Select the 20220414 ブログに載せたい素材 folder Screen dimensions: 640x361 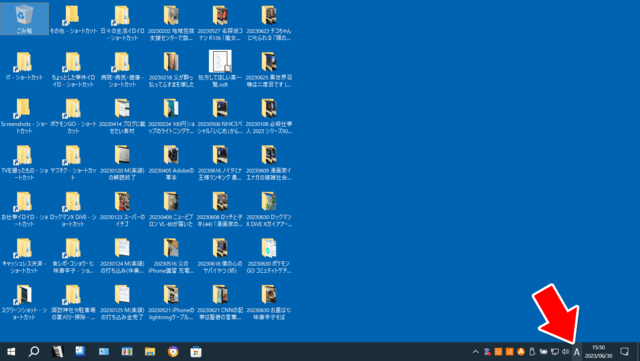(x=122, y=116)
